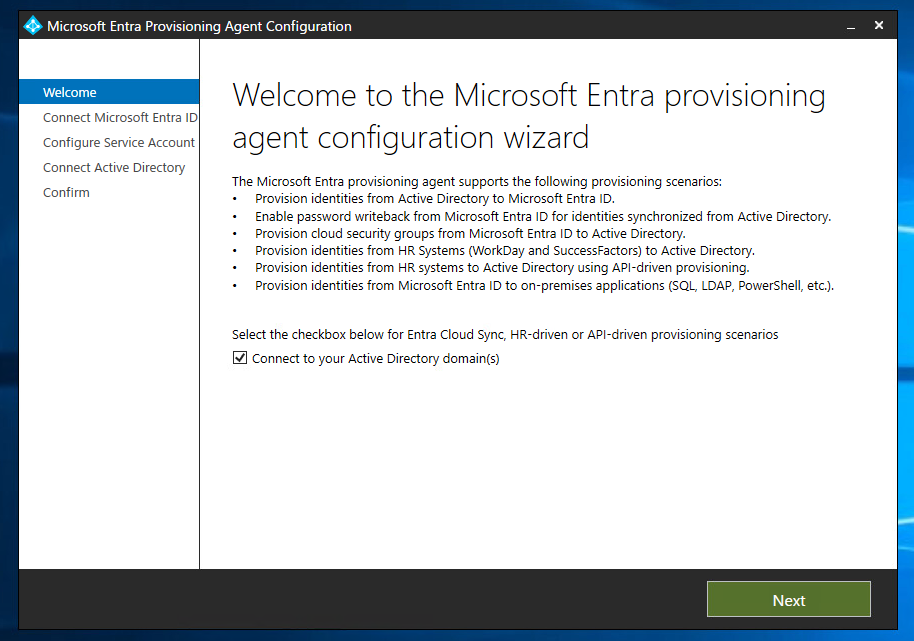Jump to the Confirm step

click(66, 192)
